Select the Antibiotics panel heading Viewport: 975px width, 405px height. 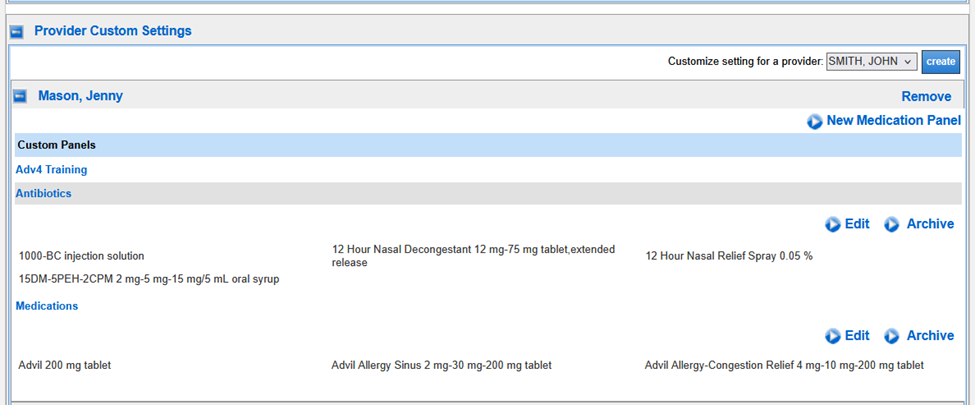pyautogui.click(x=43, y=194)
